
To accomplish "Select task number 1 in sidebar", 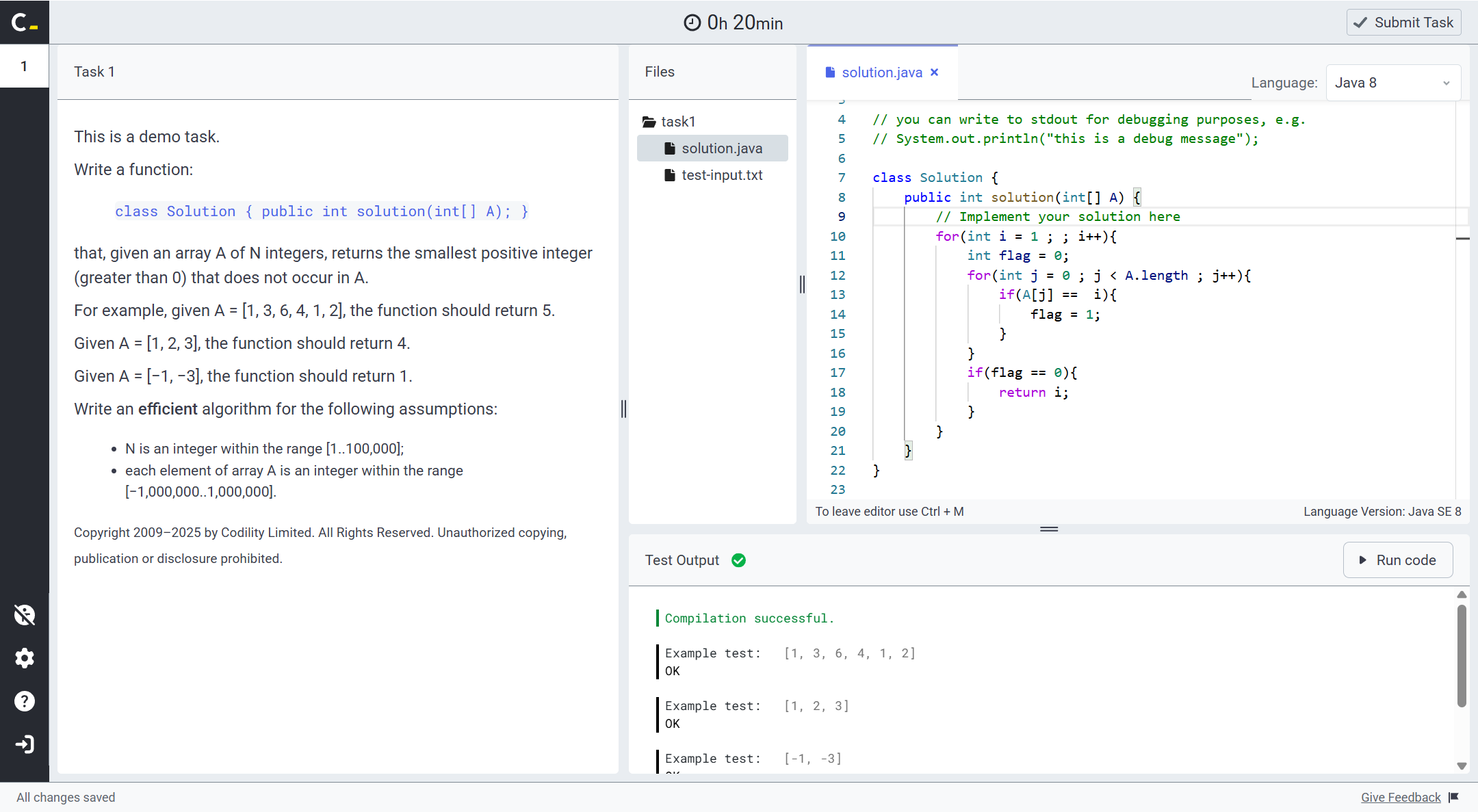I will click(24, 66).
